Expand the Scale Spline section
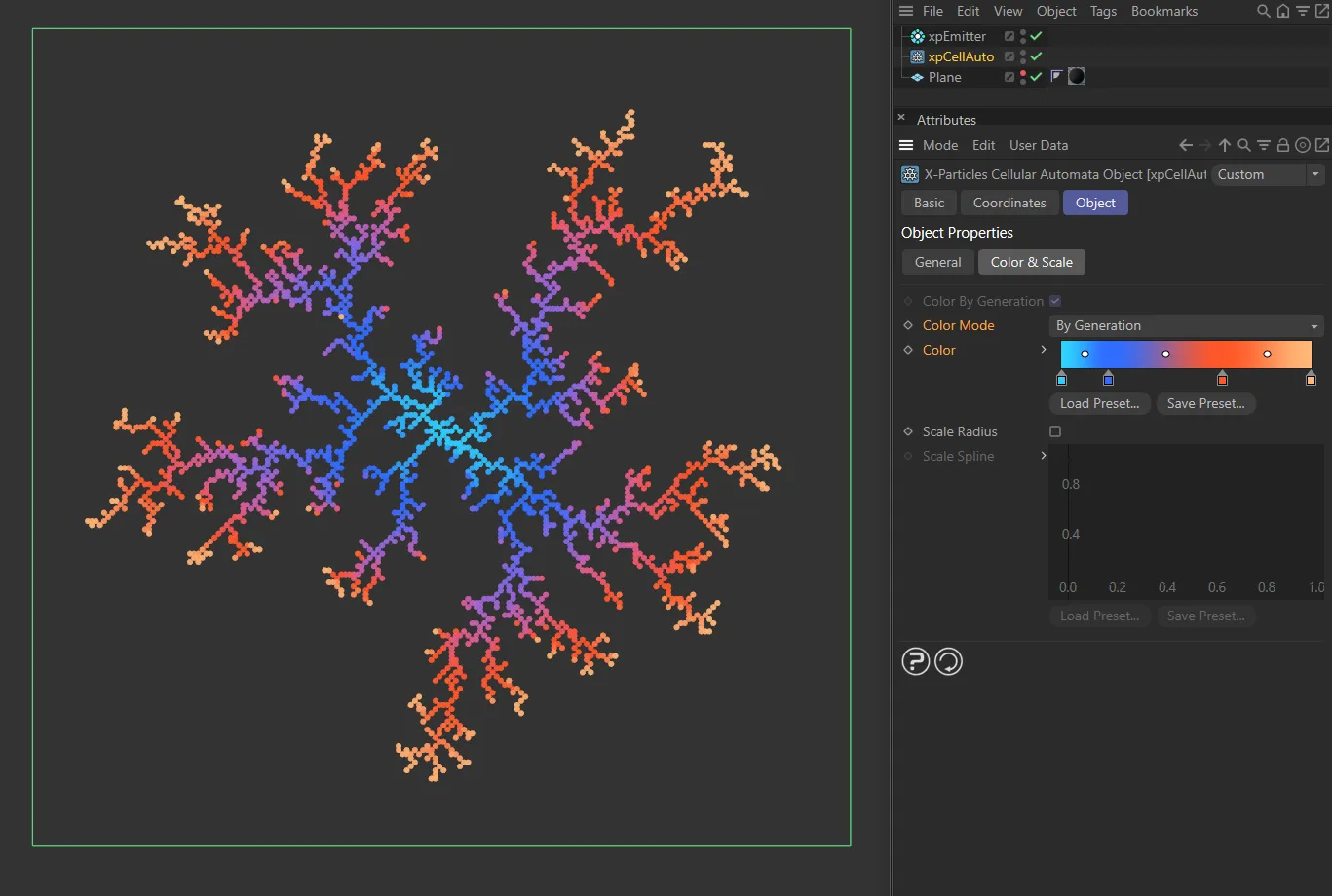Image resolution: width=1332 pixels, height=896 pixels. [x=1043, y=456]
